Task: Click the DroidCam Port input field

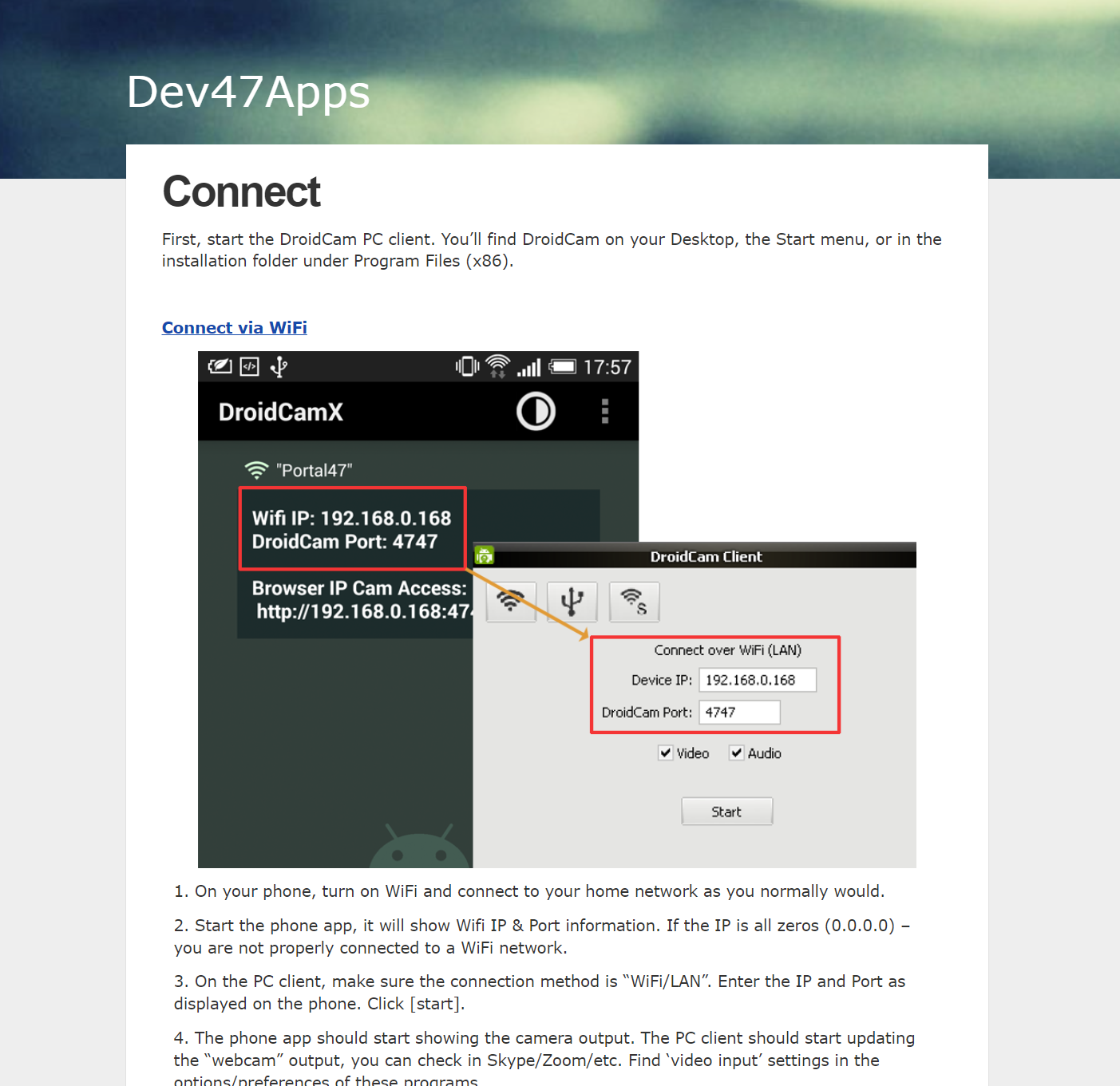Action: (x=739, y=713)
